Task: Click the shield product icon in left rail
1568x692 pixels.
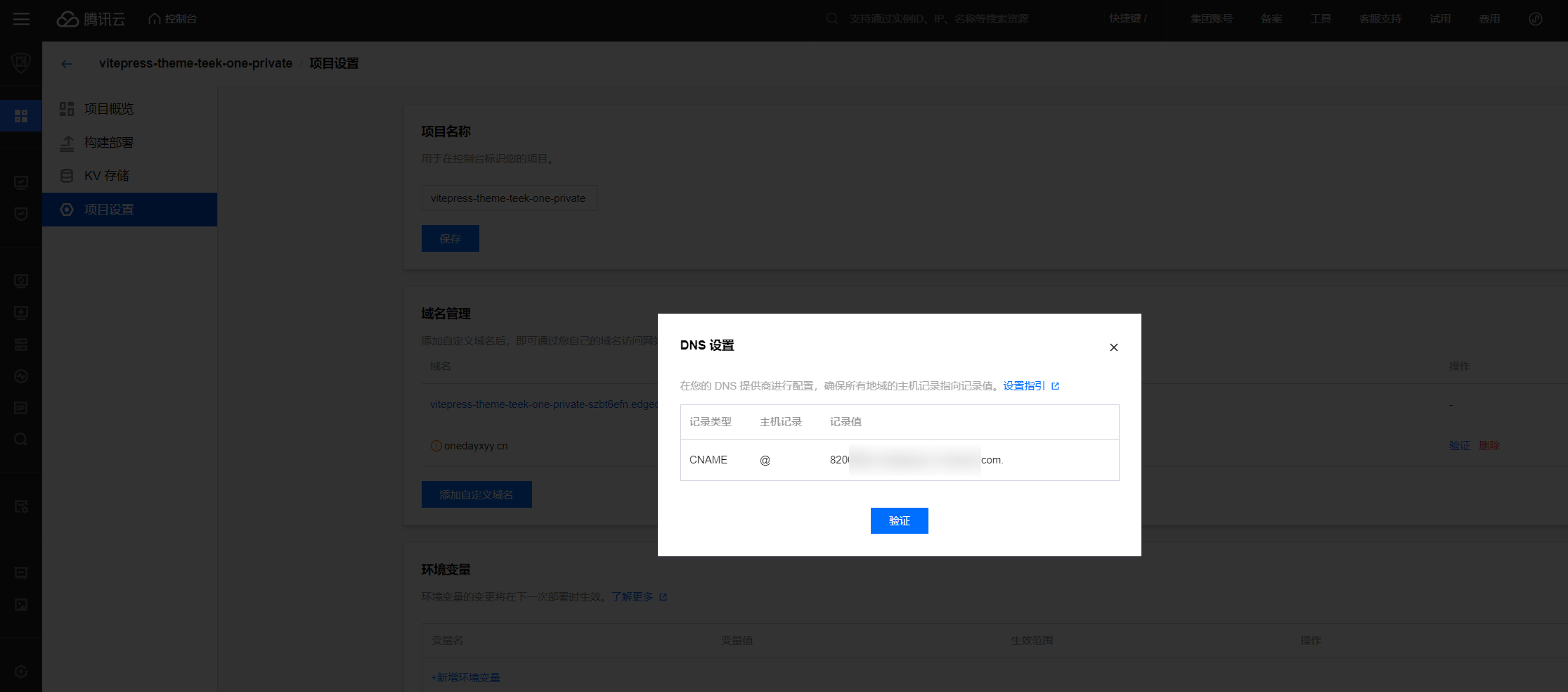Action: [x=21, y=63]
